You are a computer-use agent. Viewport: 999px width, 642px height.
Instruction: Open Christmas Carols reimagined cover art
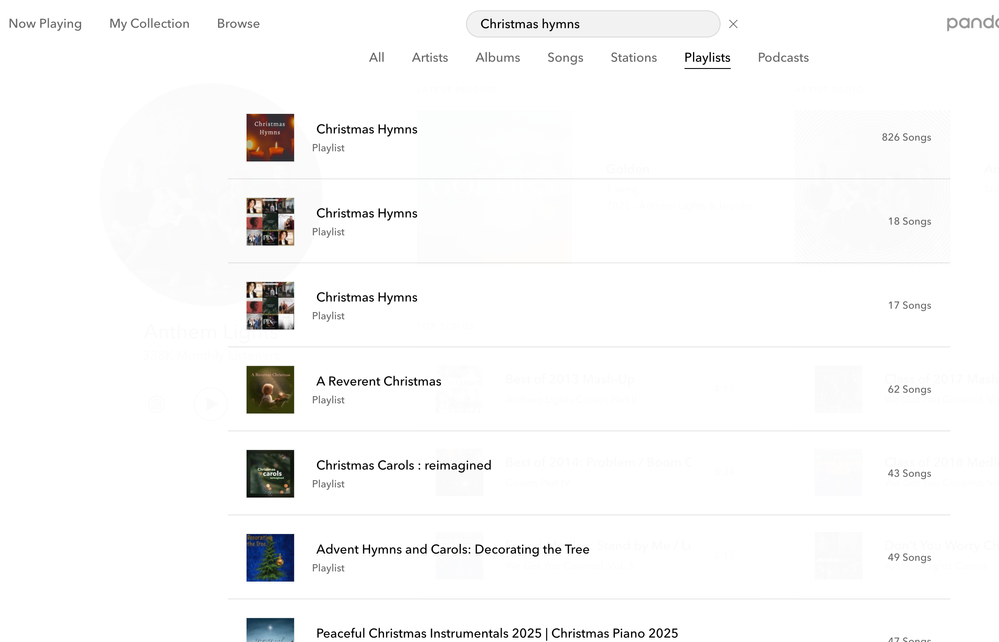(270, 473)
